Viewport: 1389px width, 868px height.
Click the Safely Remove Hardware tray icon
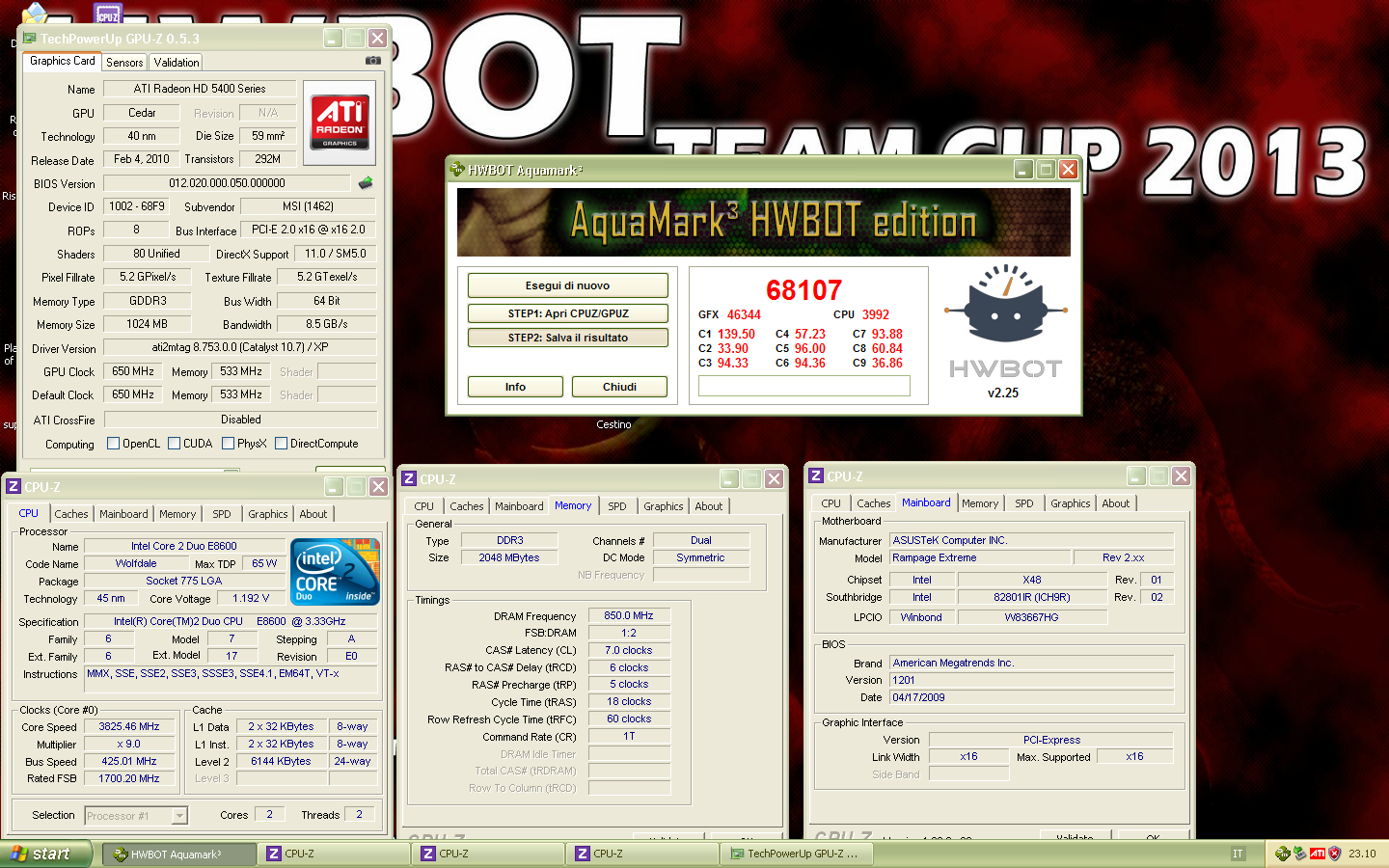tap(1299, 854)
